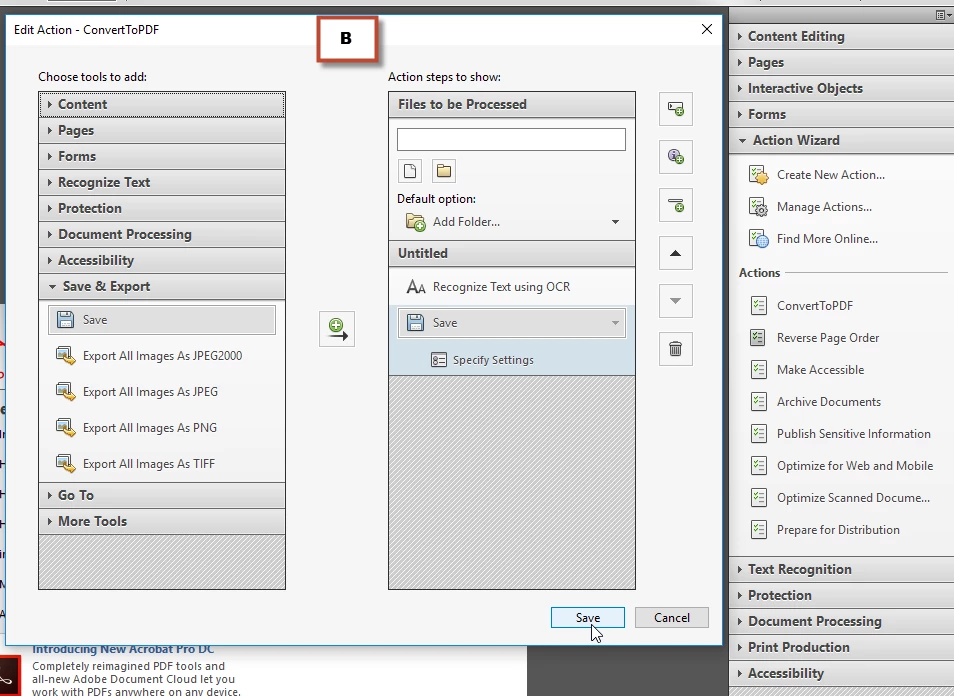Viewport: 954px width, 696px height.
Task: Run Optimize for Web and Mobile action
Action: 842,465
